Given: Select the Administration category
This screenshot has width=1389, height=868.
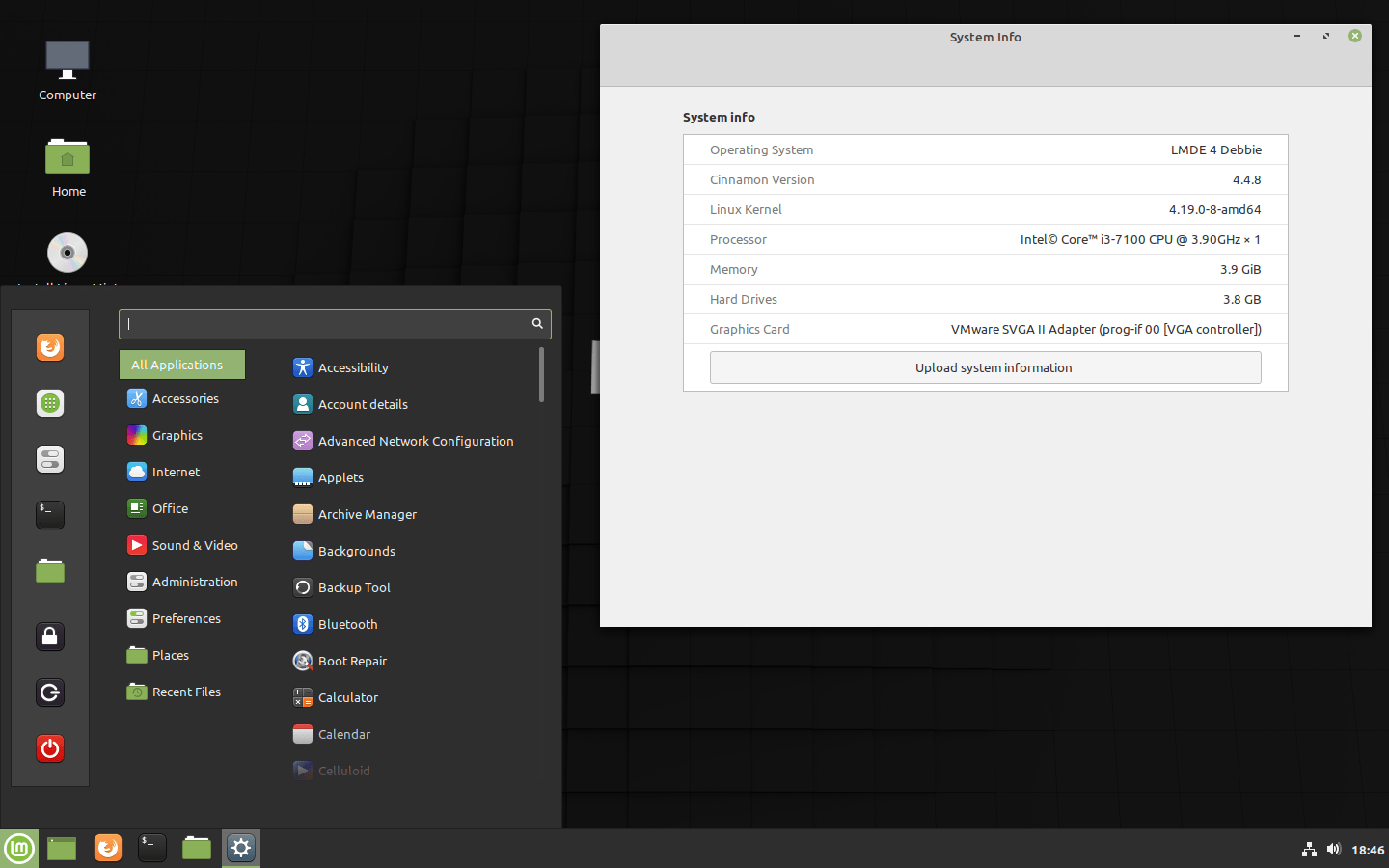Looking at the screenshot, I should coord(181,582).
